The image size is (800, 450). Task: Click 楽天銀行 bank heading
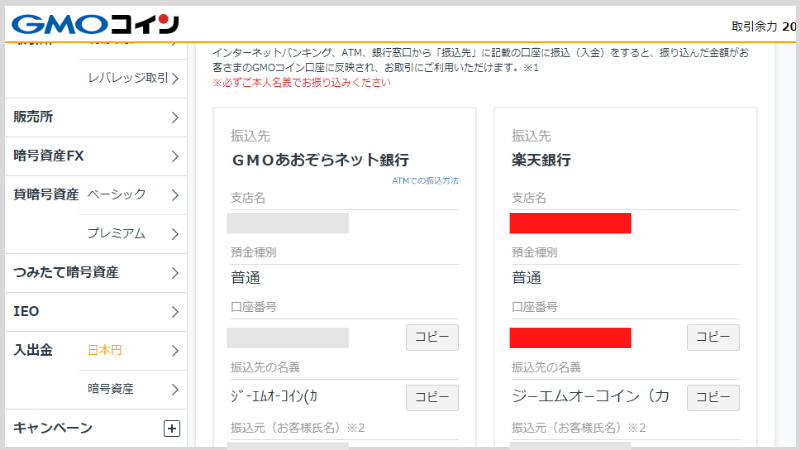point(541,160)
